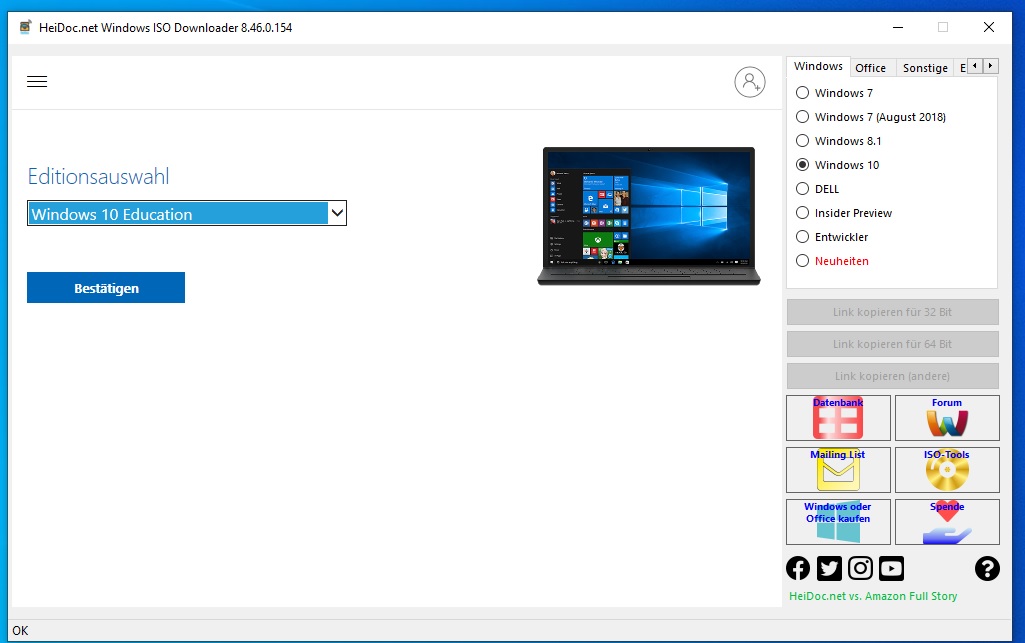
Task: Click the tab scroll right arrow
Action: (990, 65)
